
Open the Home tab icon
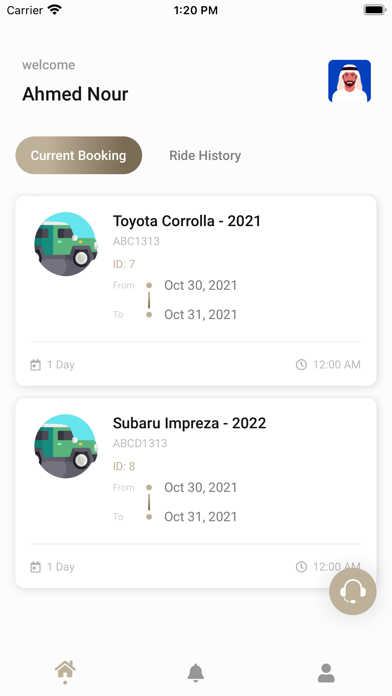65,672
